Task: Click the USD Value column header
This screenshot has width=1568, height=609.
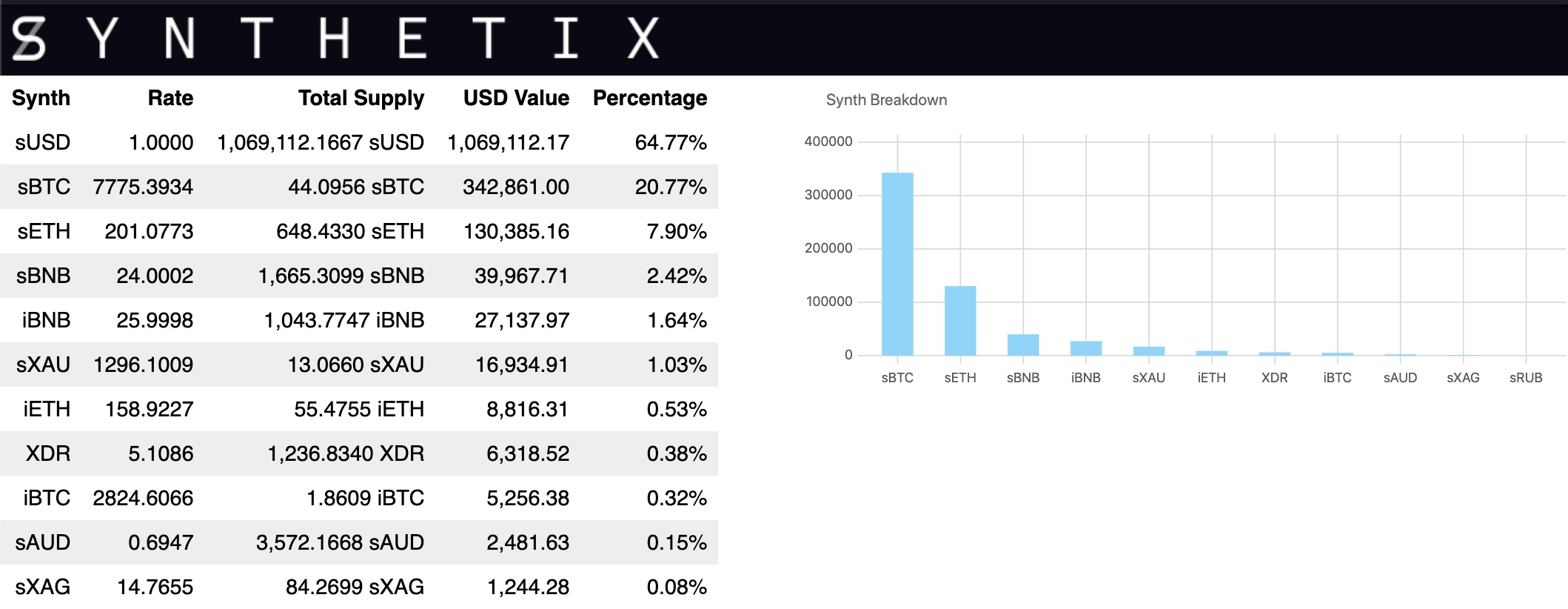Action: tap(516, 98)
